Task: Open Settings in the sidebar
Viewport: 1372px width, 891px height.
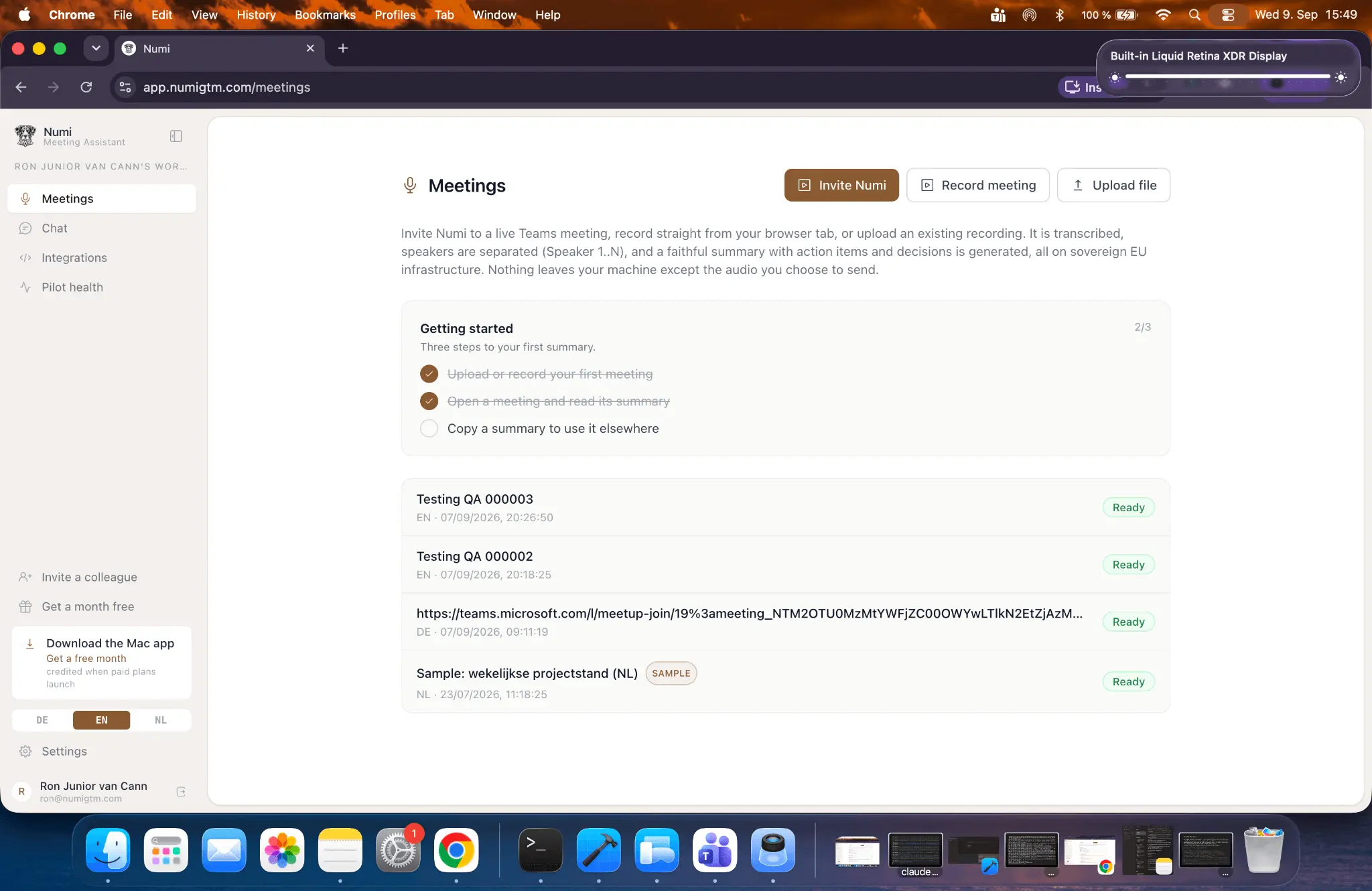Action: point(101,751)
